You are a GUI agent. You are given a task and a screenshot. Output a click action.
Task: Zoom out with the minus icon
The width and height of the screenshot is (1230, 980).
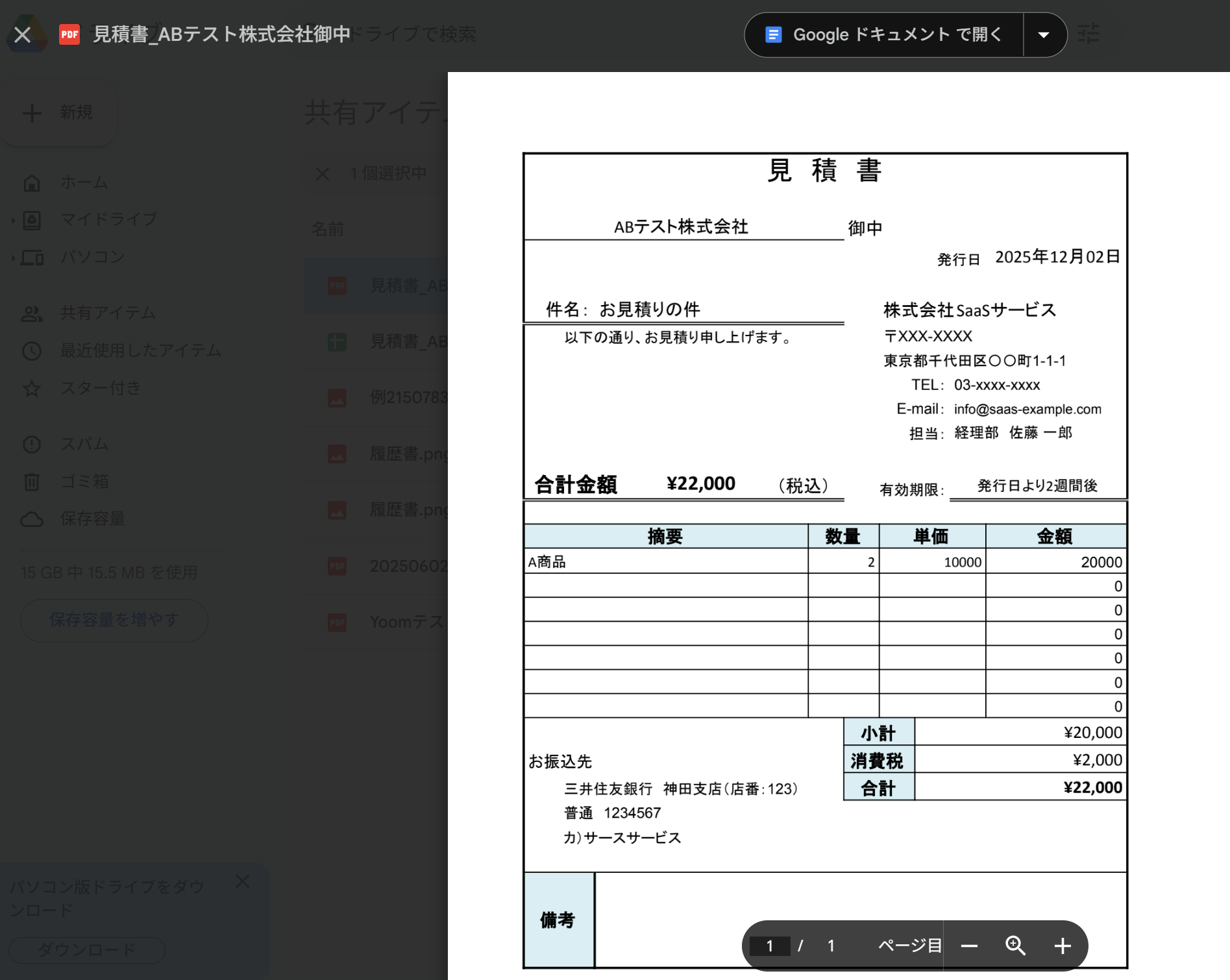[969, 946]
